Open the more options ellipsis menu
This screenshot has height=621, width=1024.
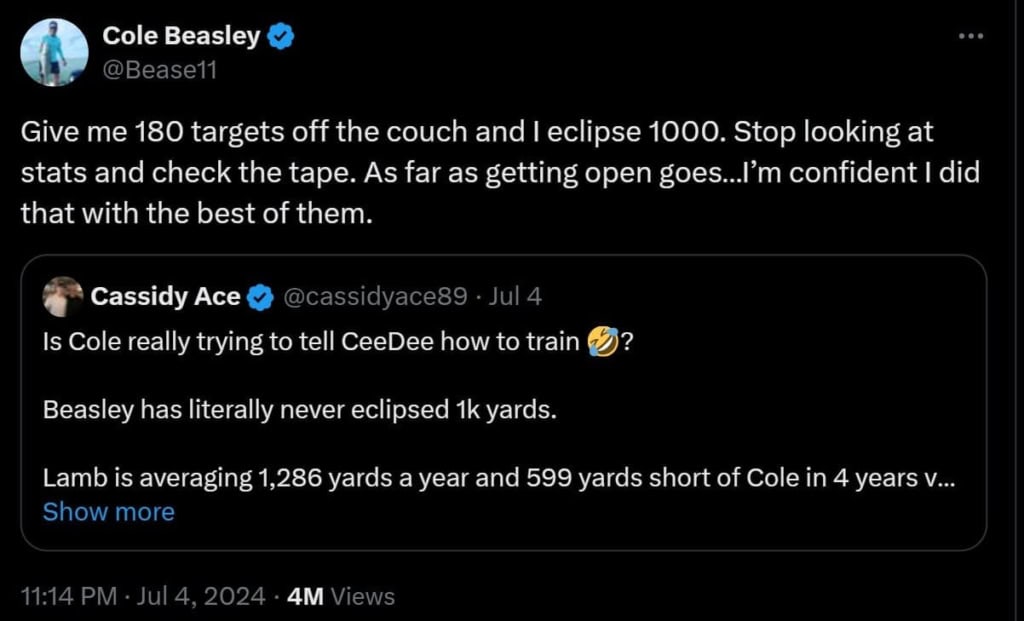(971, 35)
